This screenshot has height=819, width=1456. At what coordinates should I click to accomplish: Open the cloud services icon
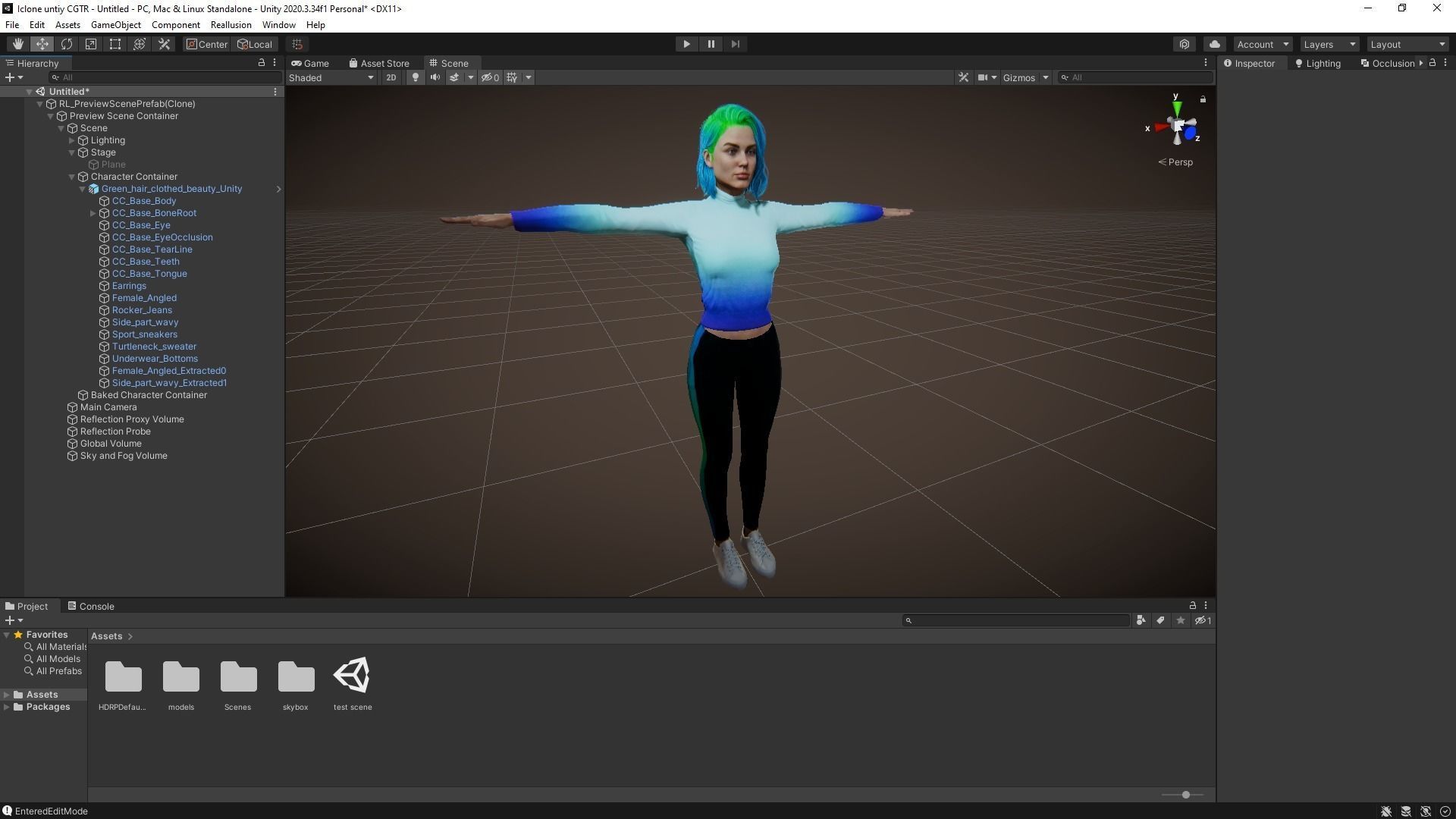point(1214,44)
